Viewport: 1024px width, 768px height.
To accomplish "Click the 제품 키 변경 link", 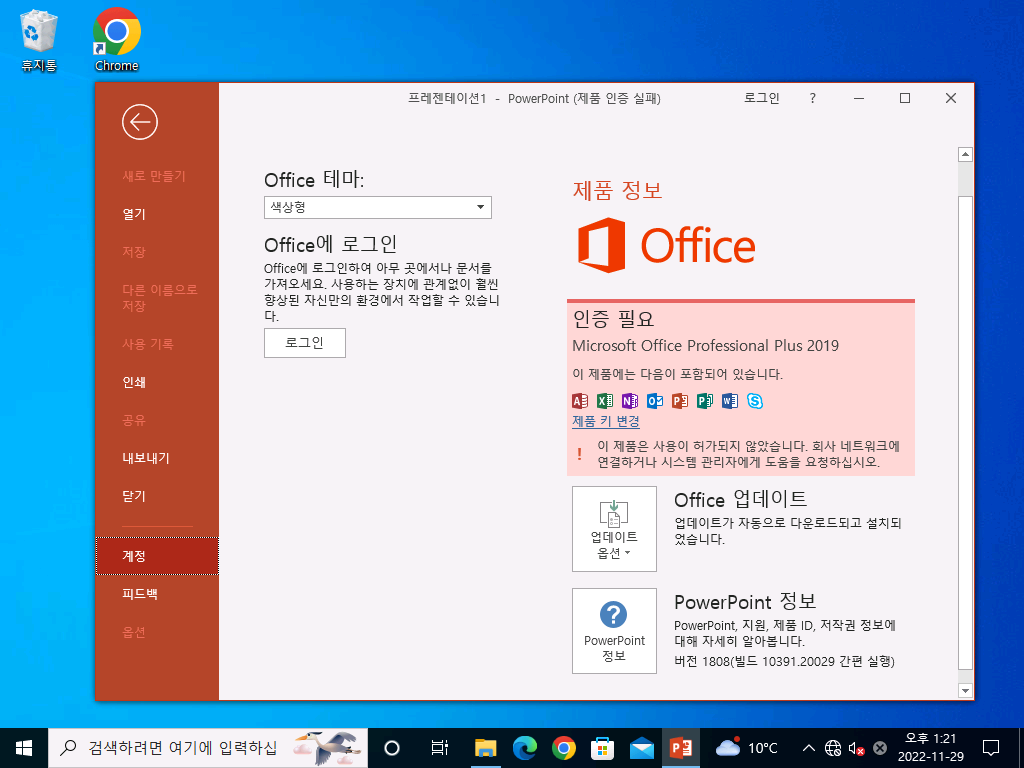I will [605, 421].
